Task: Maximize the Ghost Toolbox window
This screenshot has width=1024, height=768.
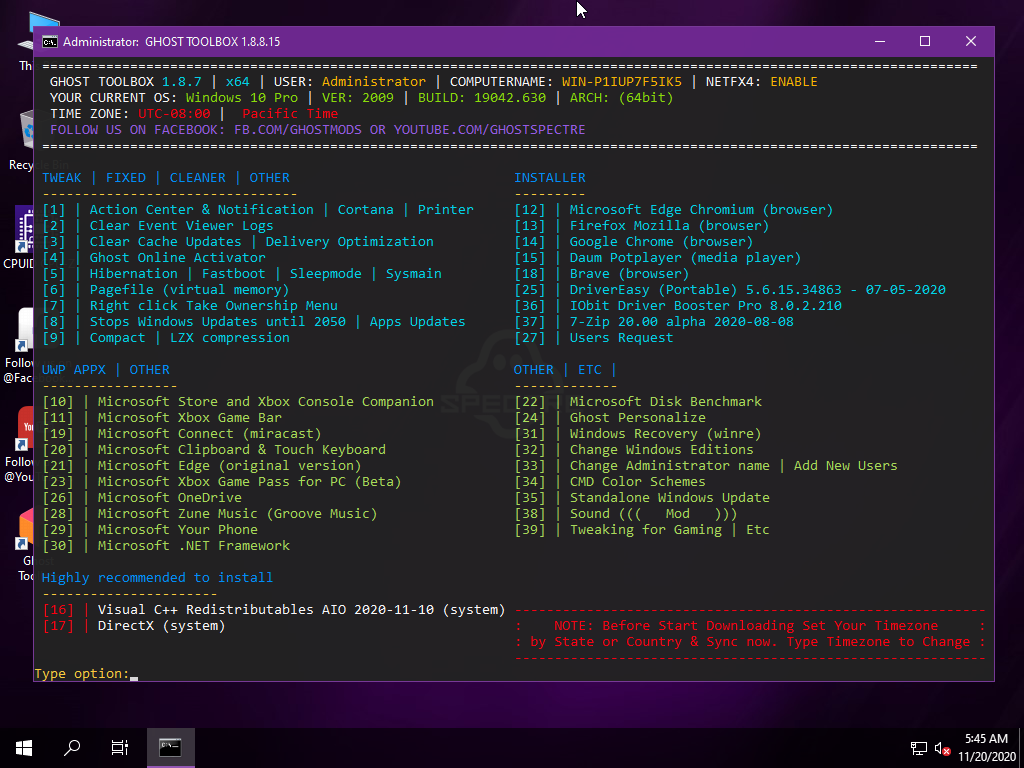Action: click(925, 41)
